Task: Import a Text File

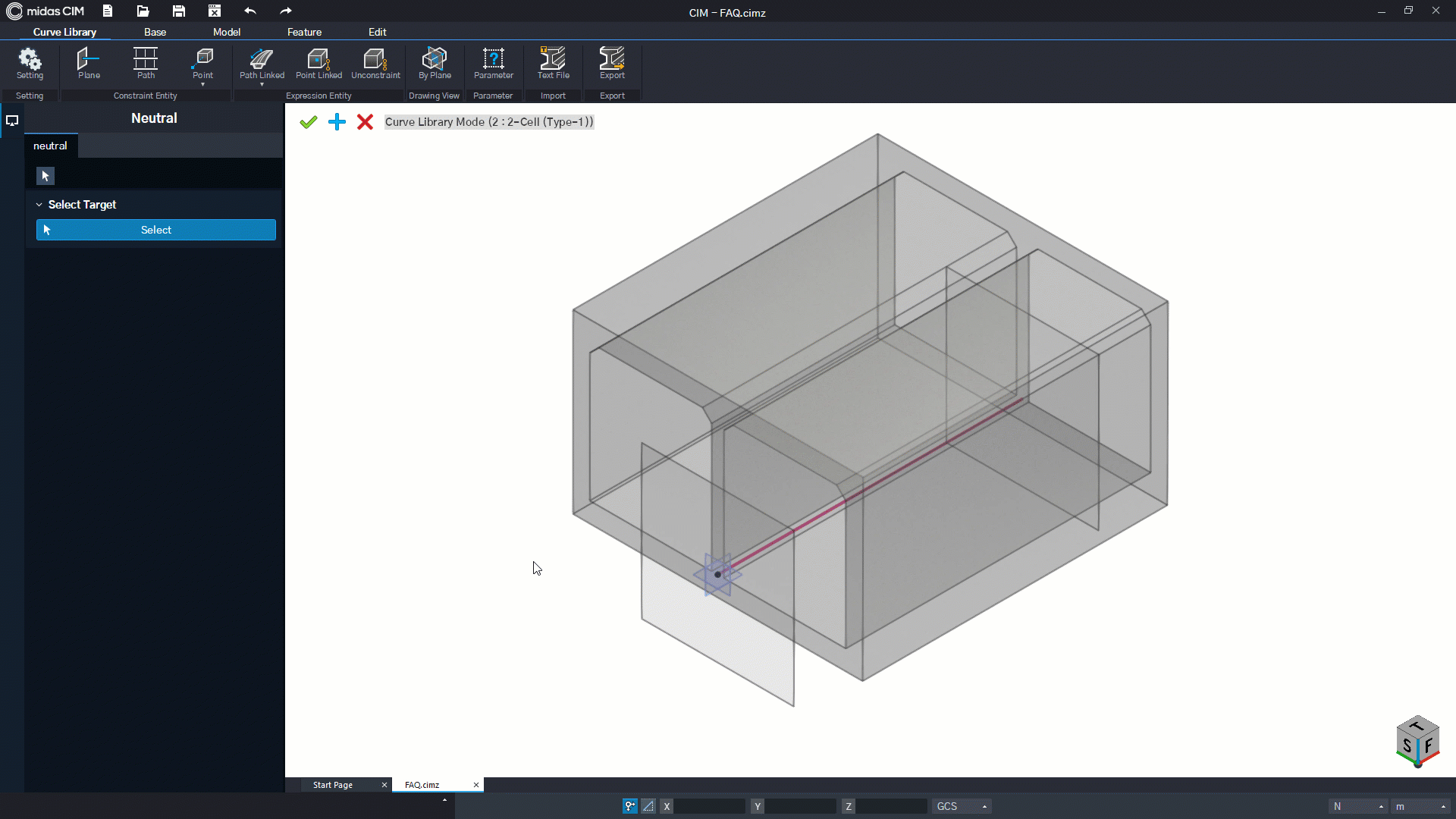Action: click(x=553, y=64)
